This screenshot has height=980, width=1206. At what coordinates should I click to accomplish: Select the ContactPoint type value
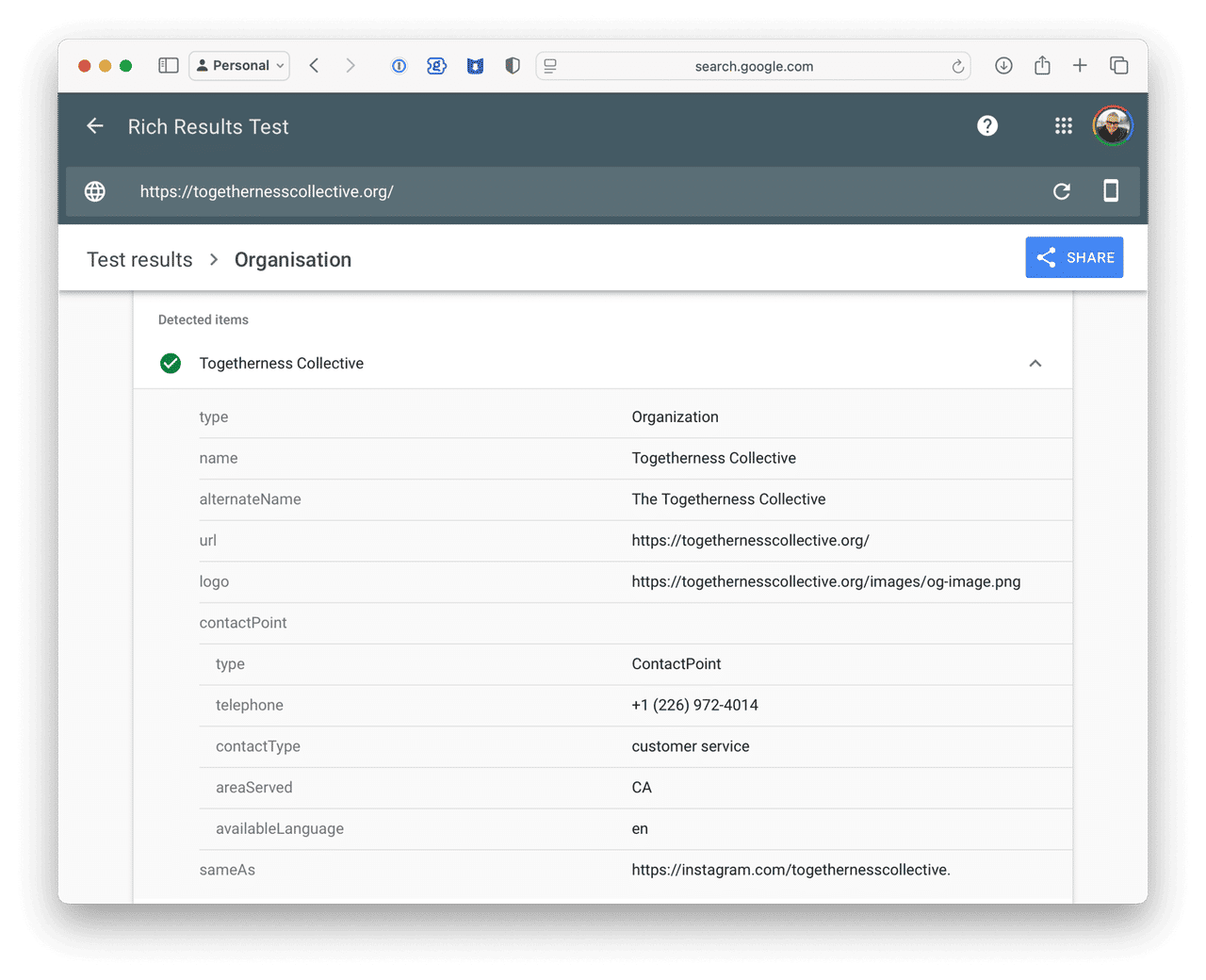676,664
